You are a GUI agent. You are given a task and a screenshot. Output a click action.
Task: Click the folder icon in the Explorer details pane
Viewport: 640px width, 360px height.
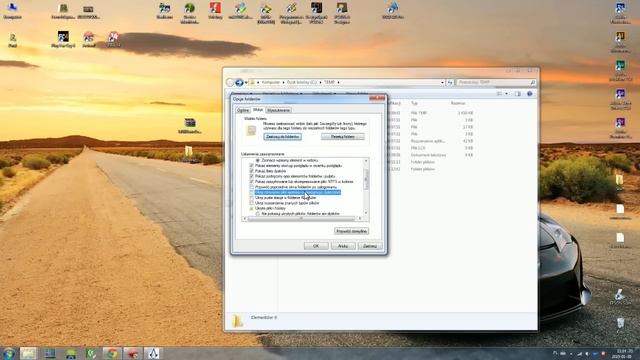[x=237, y=321]
